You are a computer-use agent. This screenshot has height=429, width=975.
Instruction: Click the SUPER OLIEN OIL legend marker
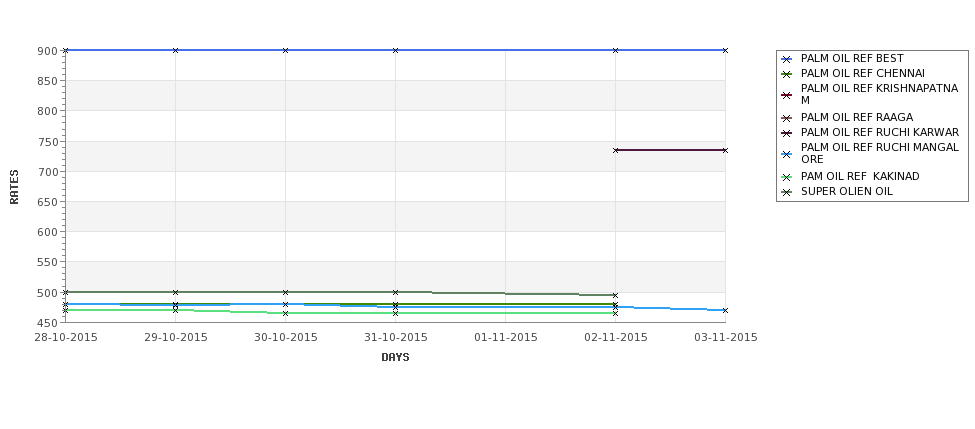click(787, 193)
